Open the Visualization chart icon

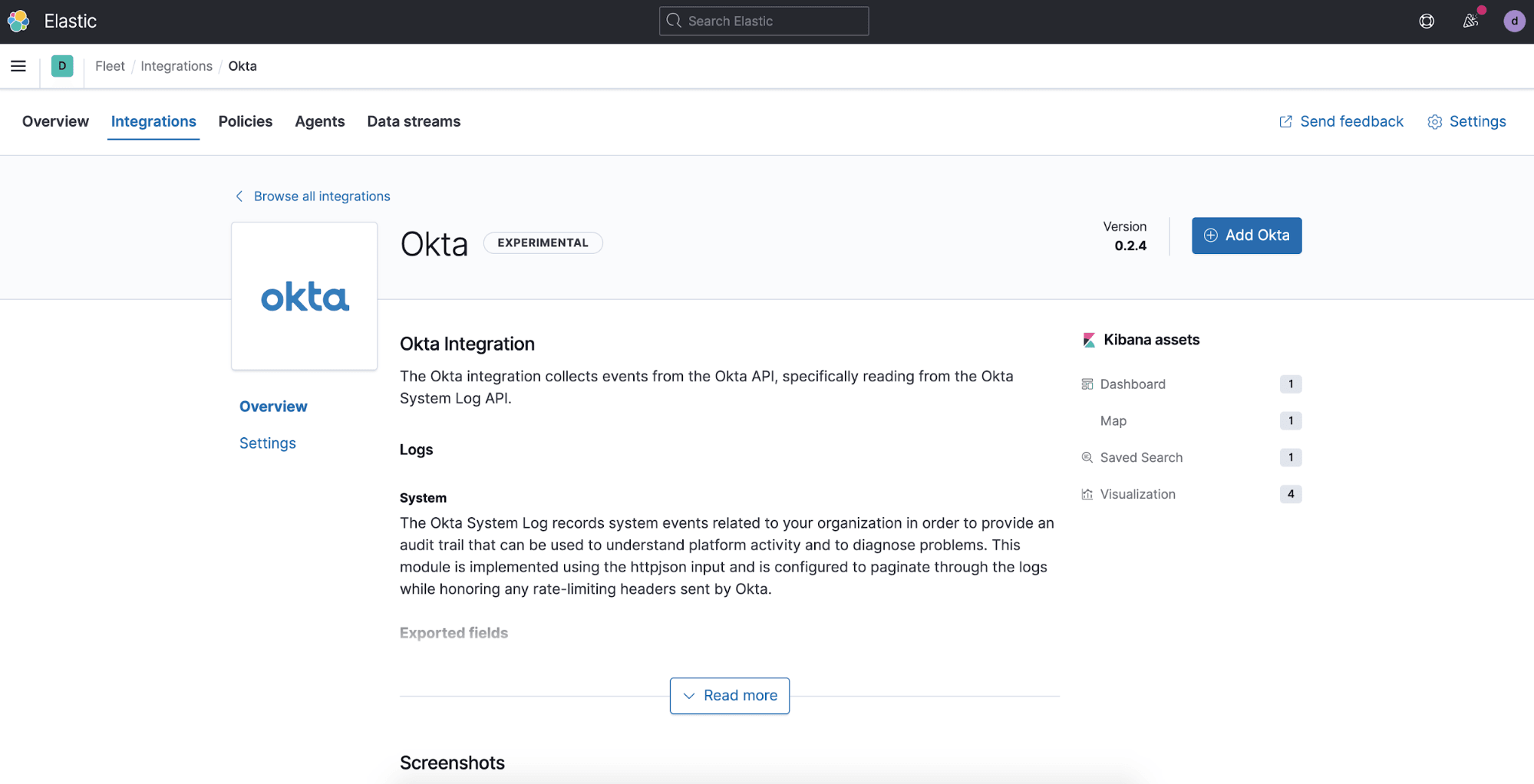coord(1087,494)
